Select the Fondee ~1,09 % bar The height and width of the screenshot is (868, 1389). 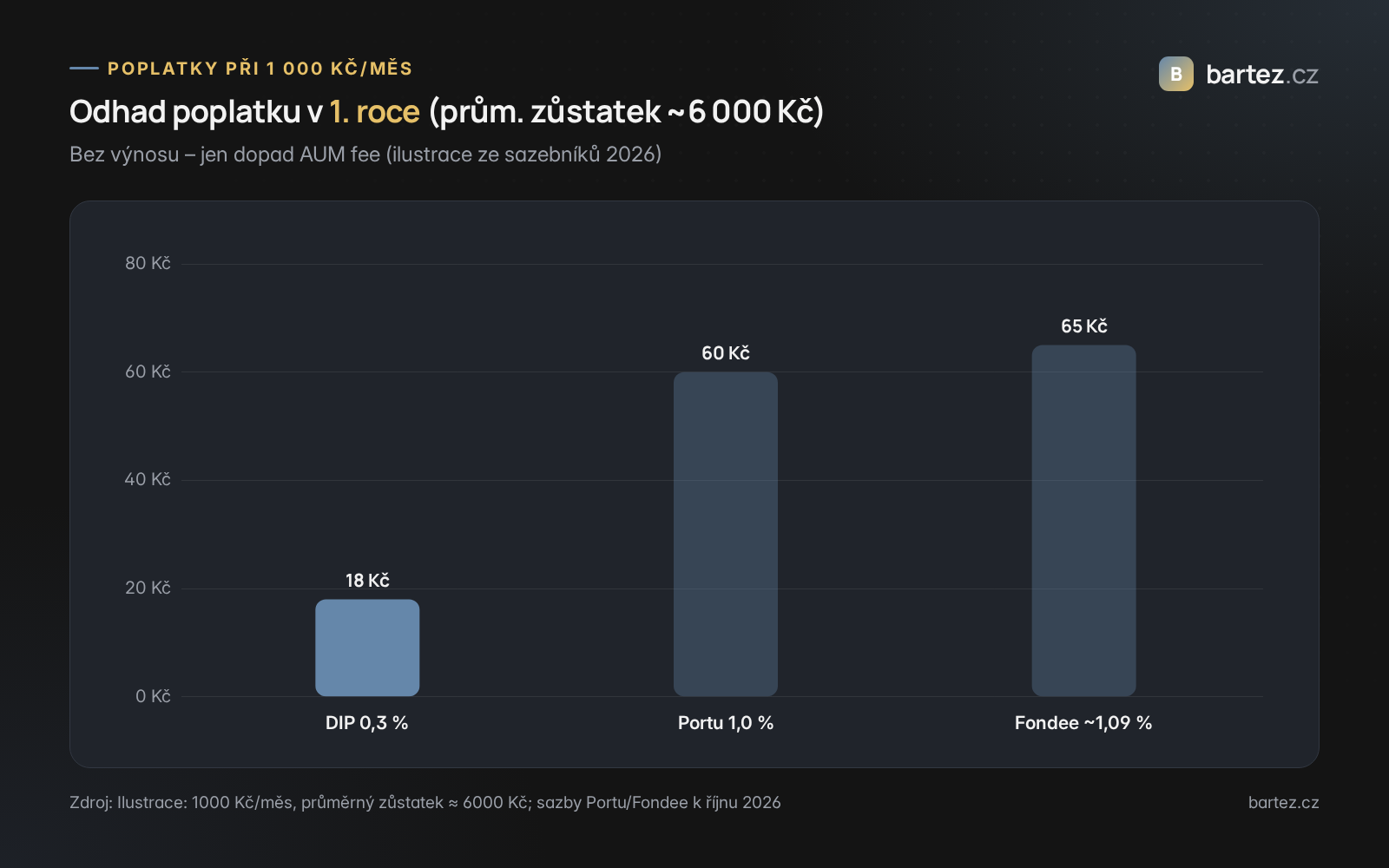1083,521
